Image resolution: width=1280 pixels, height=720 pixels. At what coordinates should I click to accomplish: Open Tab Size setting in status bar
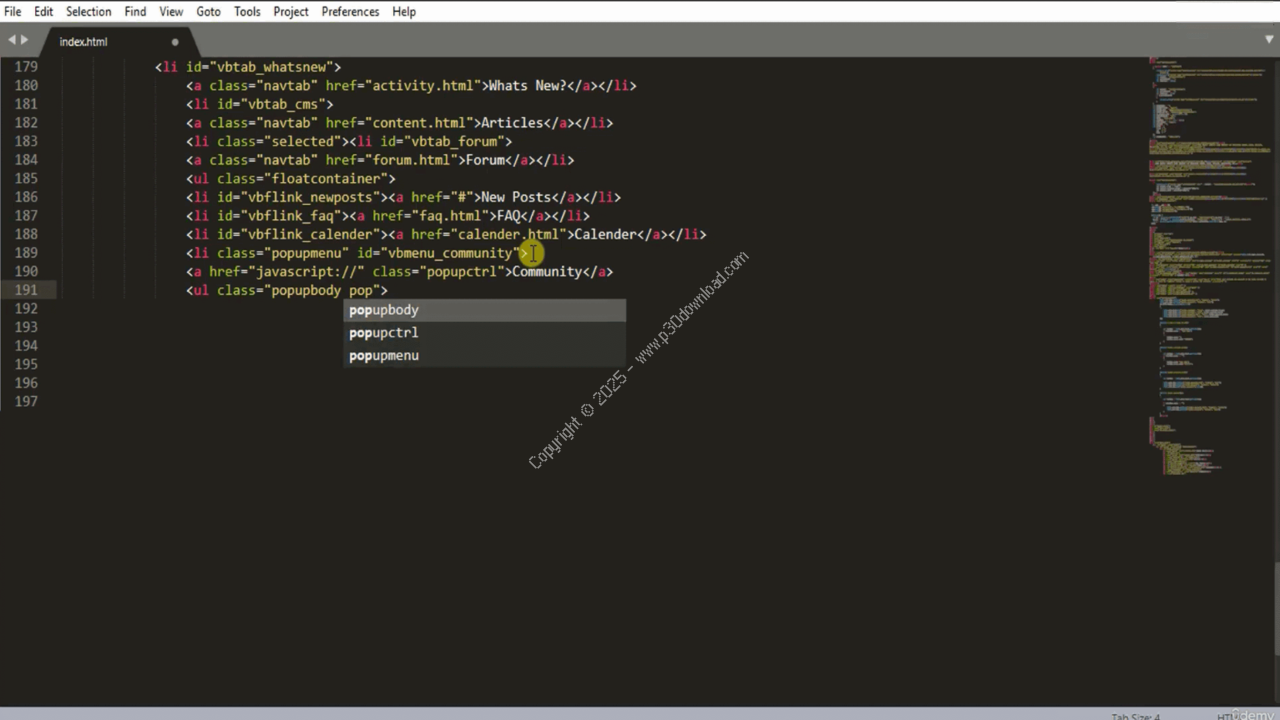pyautogui.click(x=1135, y=716)
